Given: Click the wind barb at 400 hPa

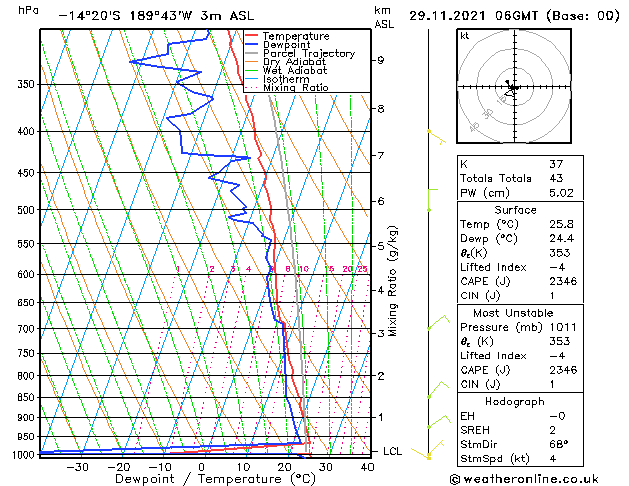Looking at the screenshot, I should (x=436, y=137).
